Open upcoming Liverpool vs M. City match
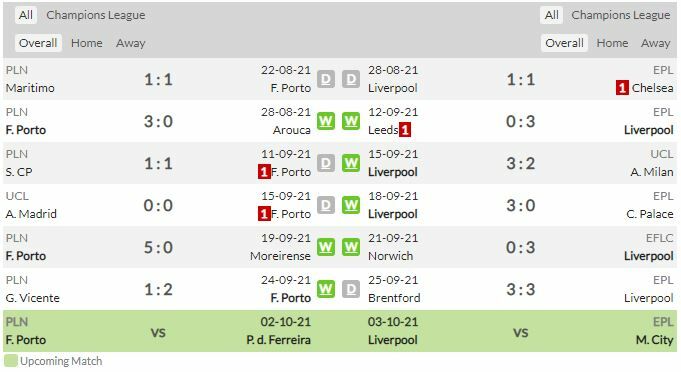The height and width of the screenshot is (372, 681). click(521, 331)
